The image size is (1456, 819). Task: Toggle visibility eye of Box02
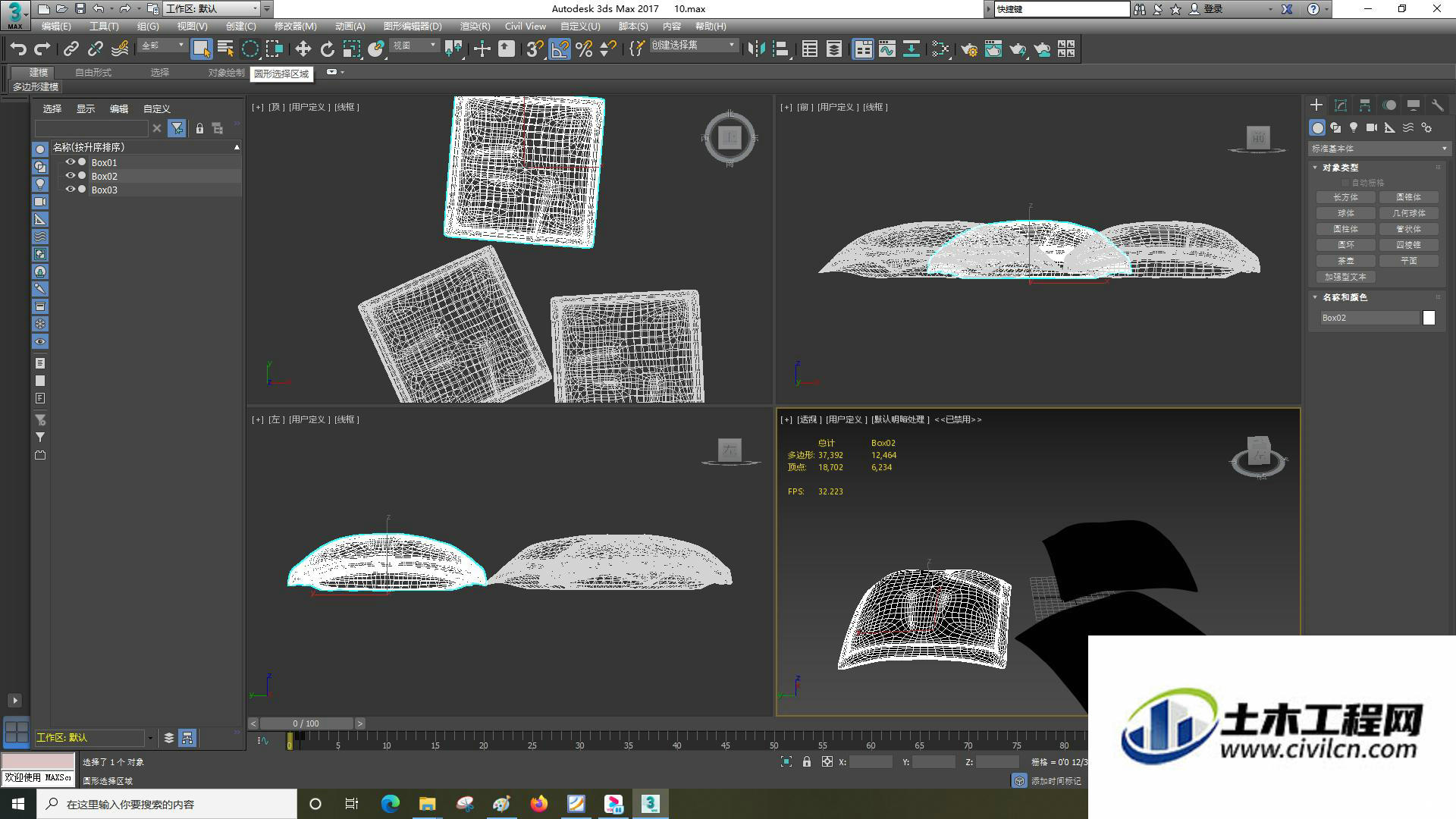pyautogui.click(x=71, y=176)
